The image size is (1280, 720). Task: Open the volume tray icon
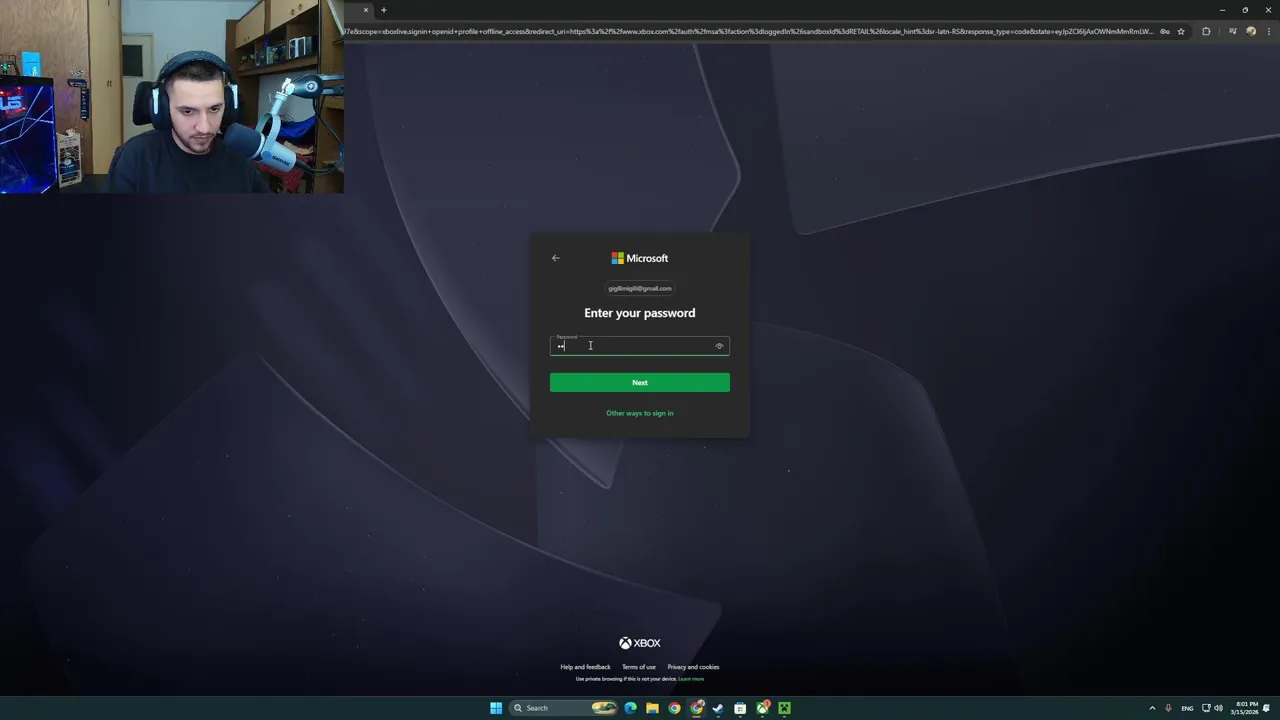tap(1218, 708)
